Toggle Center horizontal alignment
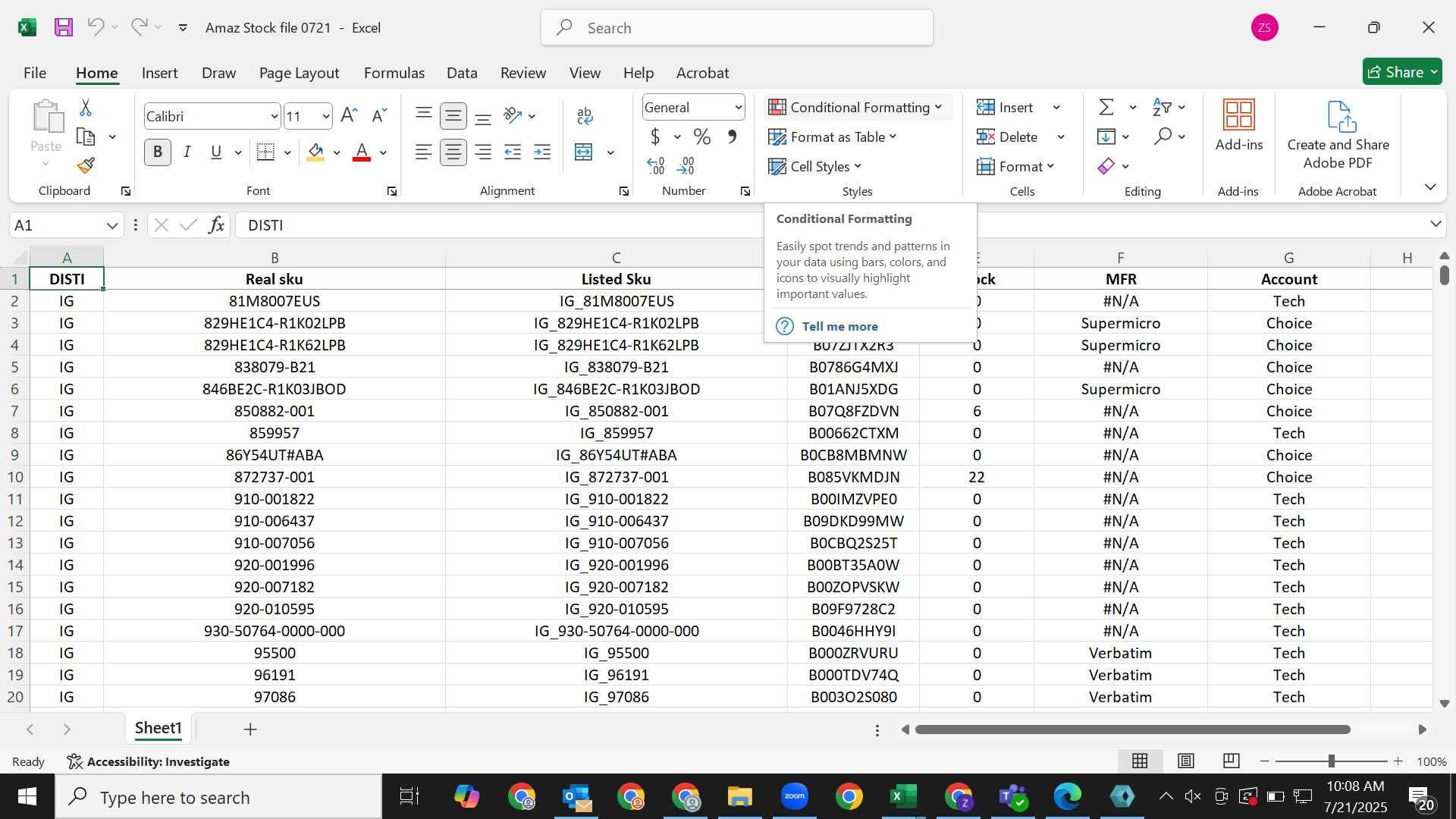 (453, 152)
